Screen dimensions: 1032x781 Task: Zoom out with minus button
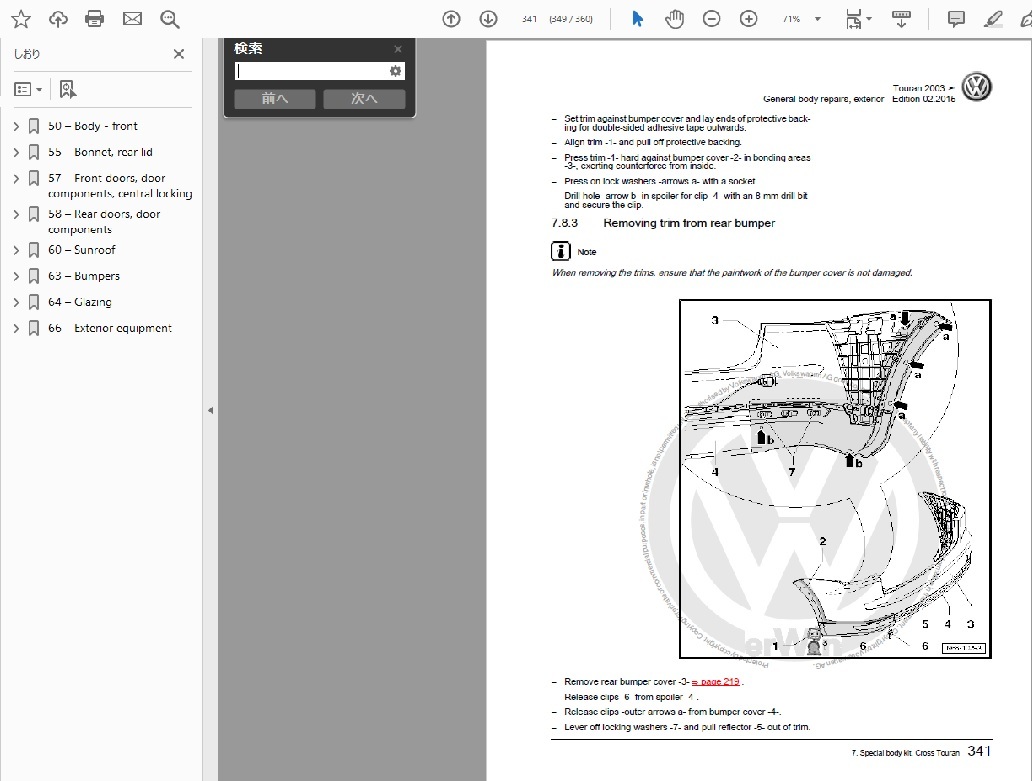(x=711, y=19)
